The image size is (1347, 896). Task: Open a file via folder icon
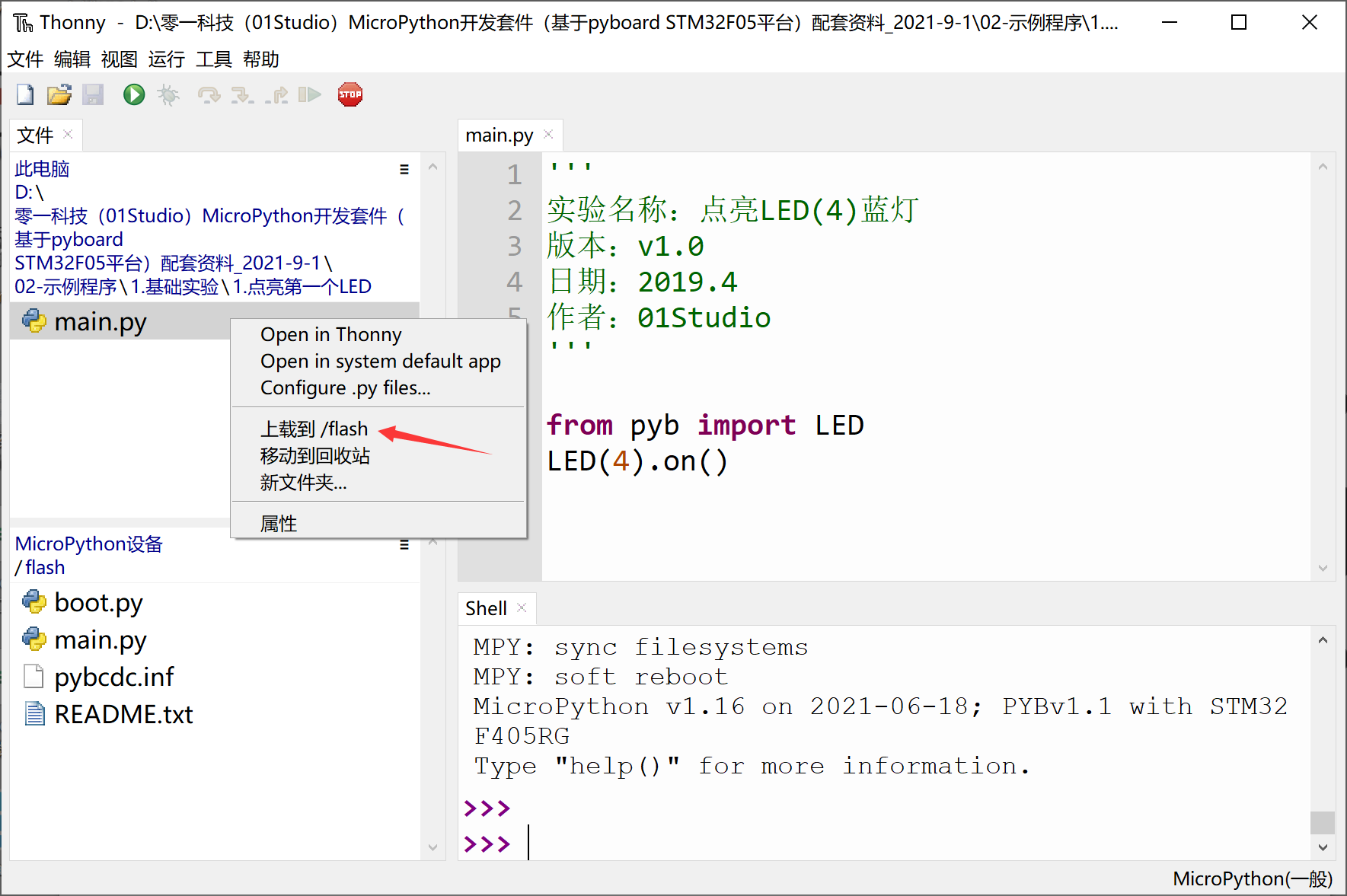click(x=59, y=94)
